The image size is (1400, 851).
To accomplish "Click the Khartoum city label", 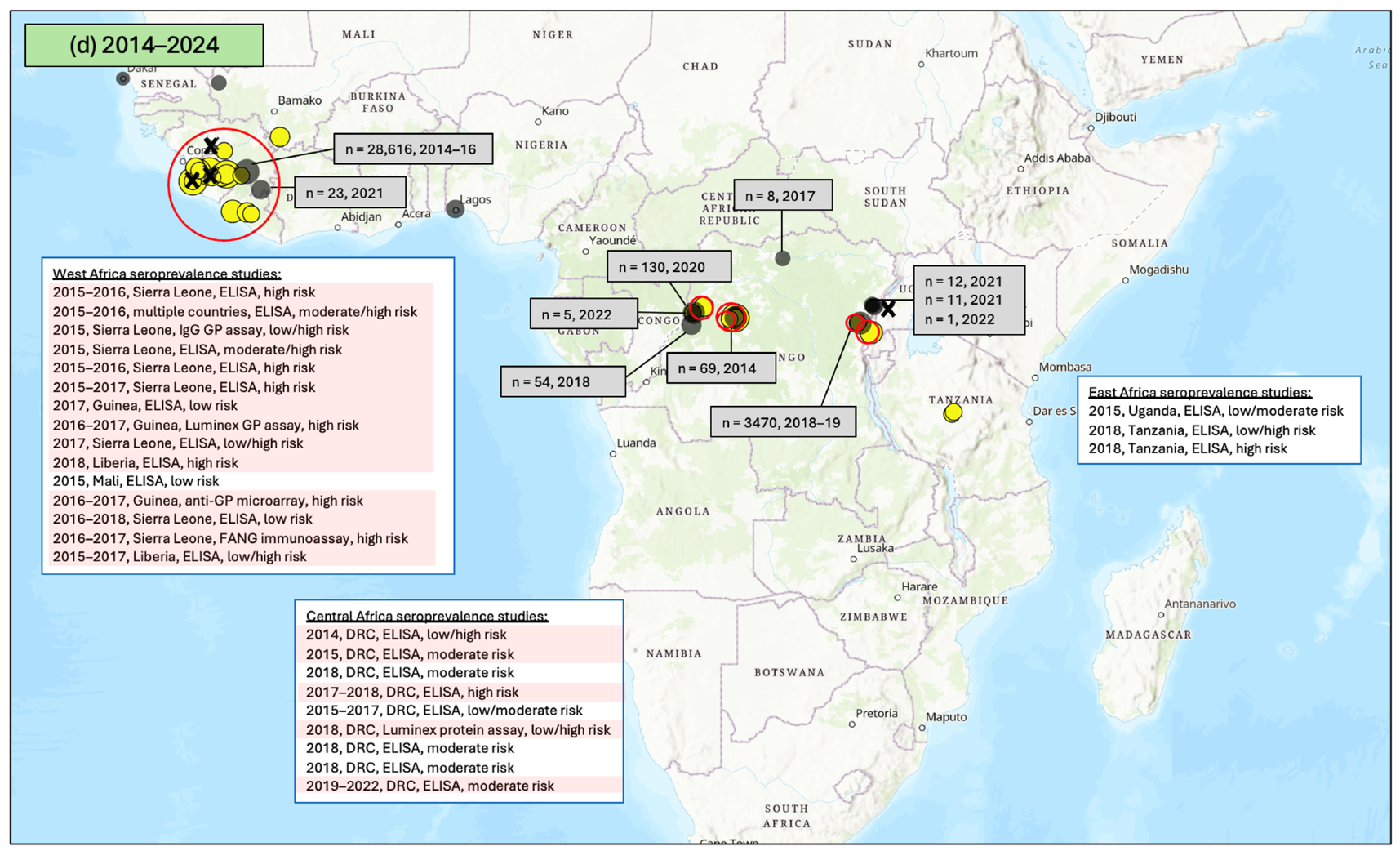I will click(951, 53).
